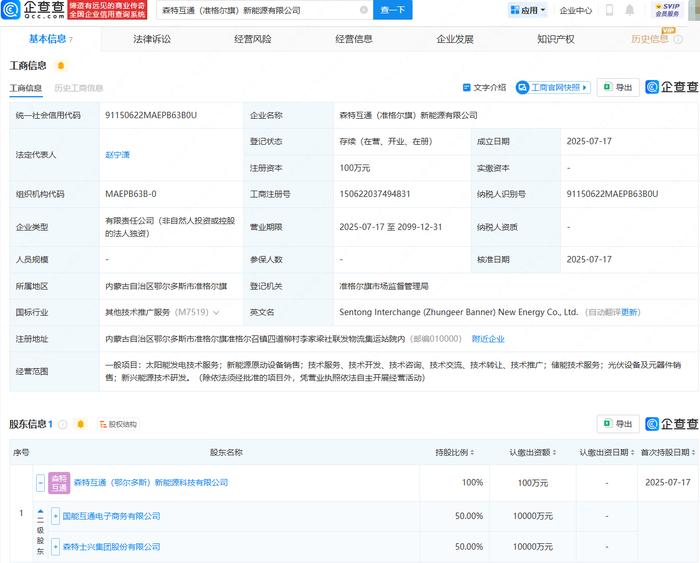Open the 森特互通 shareholder logo thumbnail
Screen dimensions: 700x563
coord(59,483)
